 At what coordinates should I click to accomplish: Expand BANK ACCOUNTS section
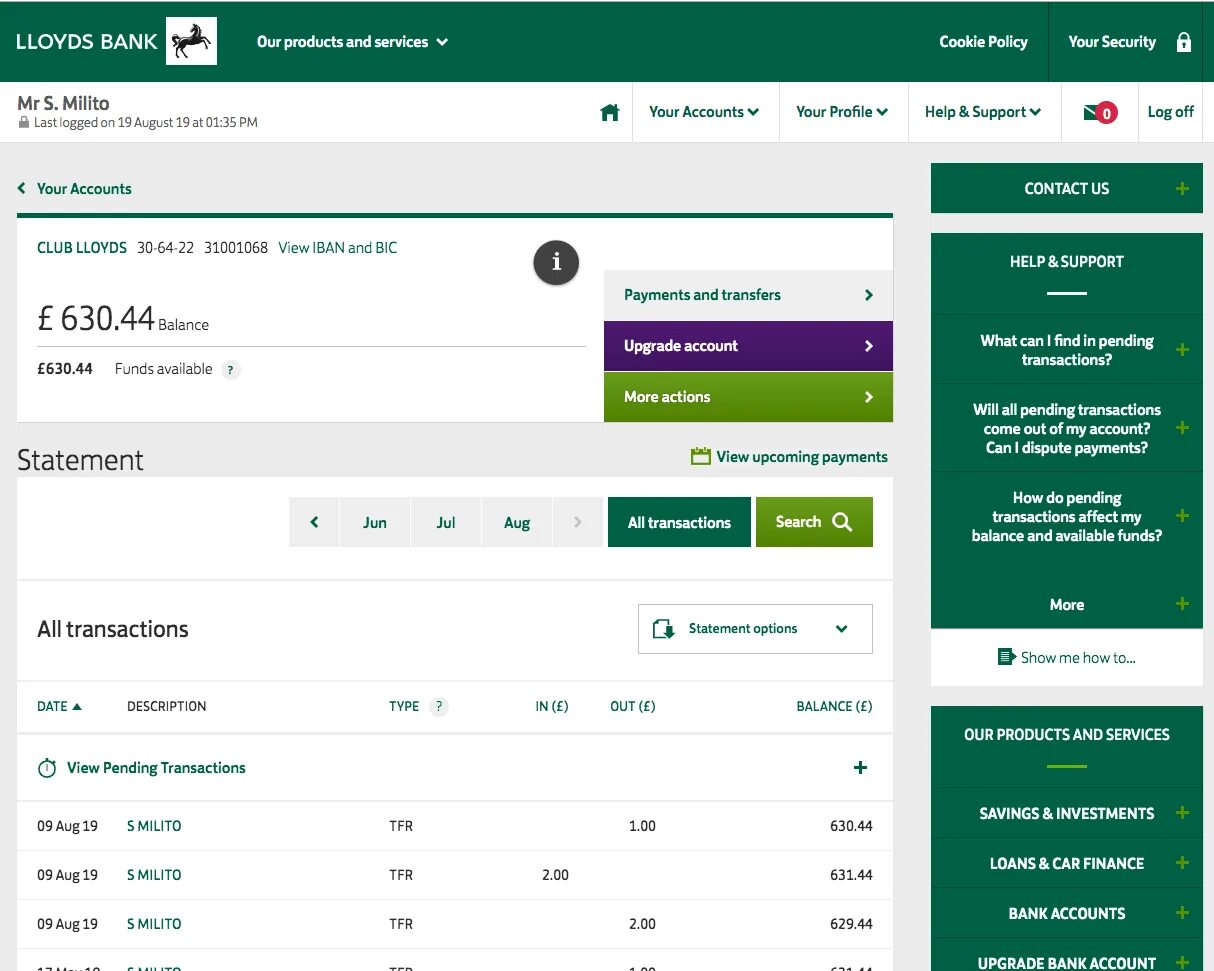coord(1067,913)
